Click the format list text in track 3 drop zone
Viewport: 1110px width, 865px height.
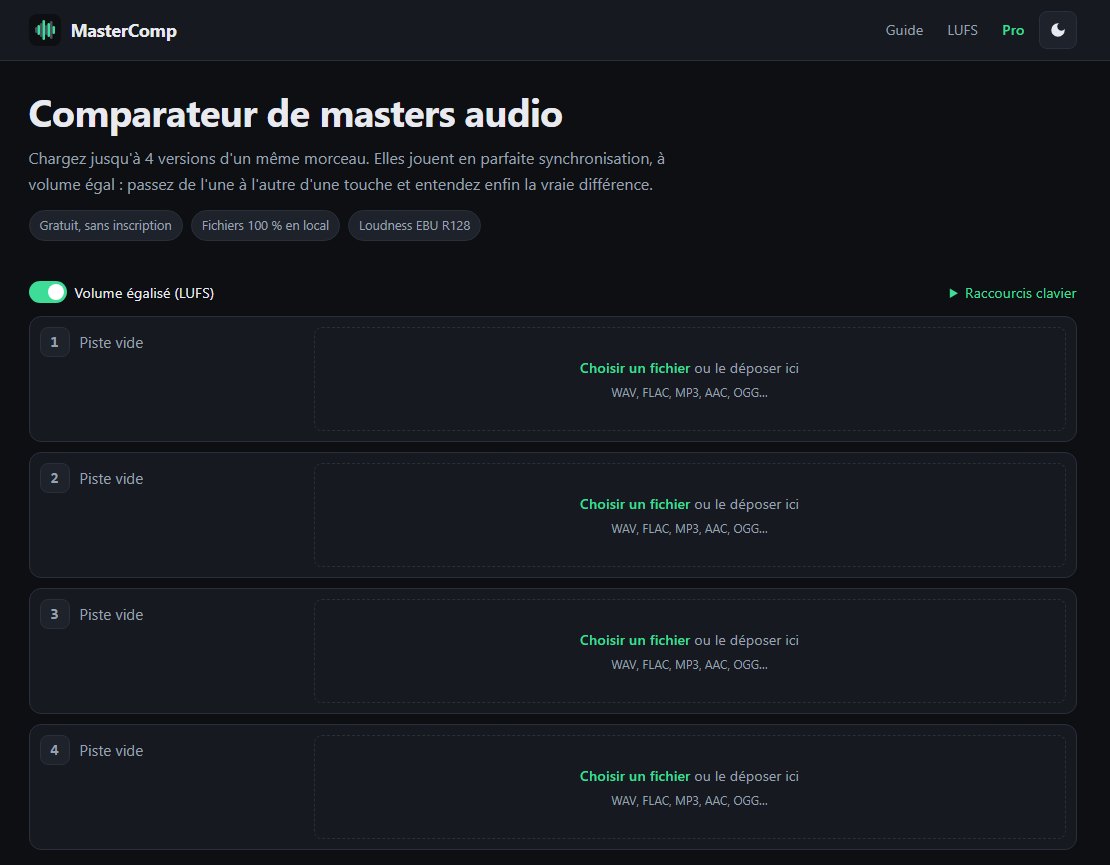(690, 665)
